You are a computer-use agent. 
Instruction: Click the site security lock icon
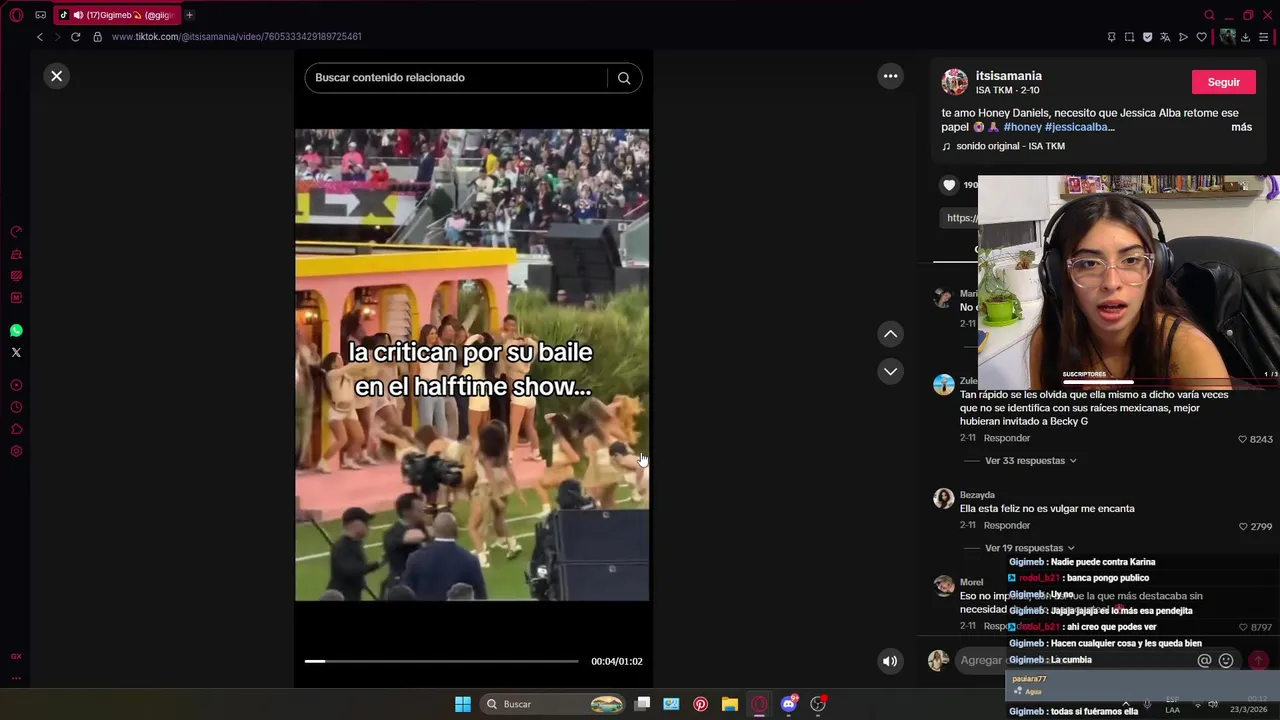(x=97, y=37)
